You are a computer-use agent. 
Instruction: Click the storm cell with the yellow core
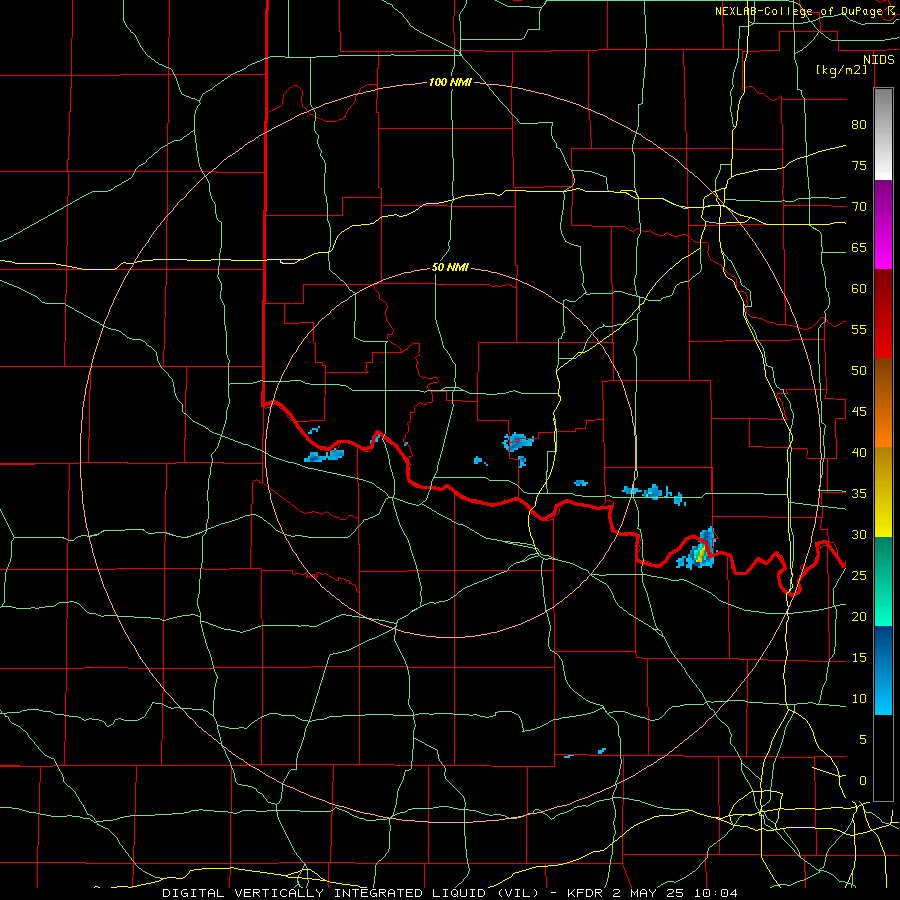pos(698,552)
